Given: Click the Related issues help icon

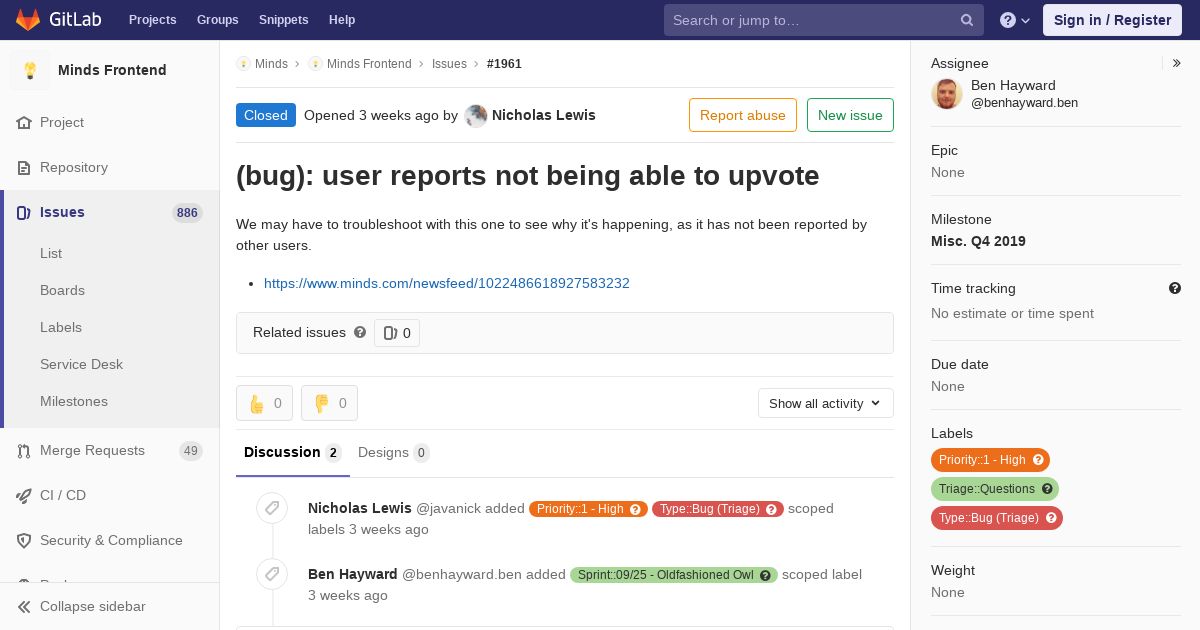Looking at the screenshot, I should (360, 332).
